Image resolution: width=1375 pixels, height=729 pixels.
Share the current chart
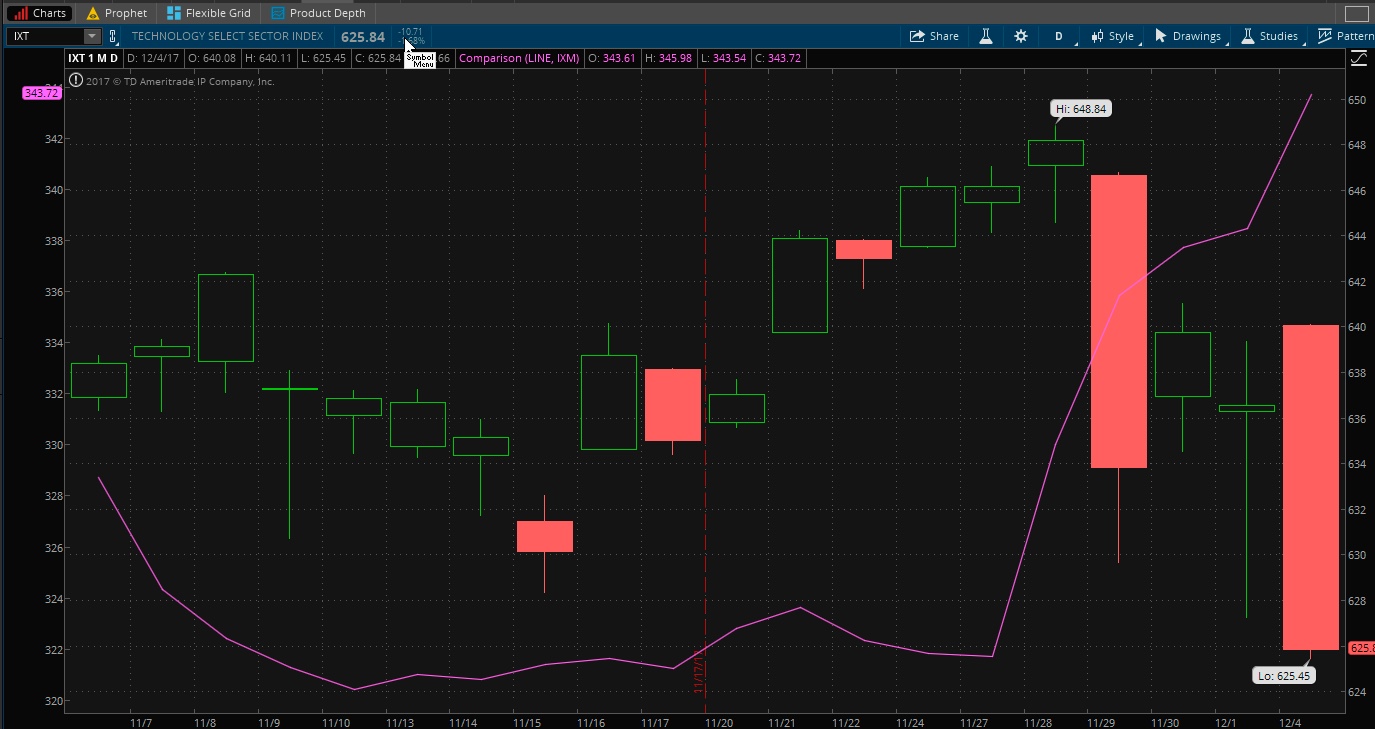(x=934, y=36)
